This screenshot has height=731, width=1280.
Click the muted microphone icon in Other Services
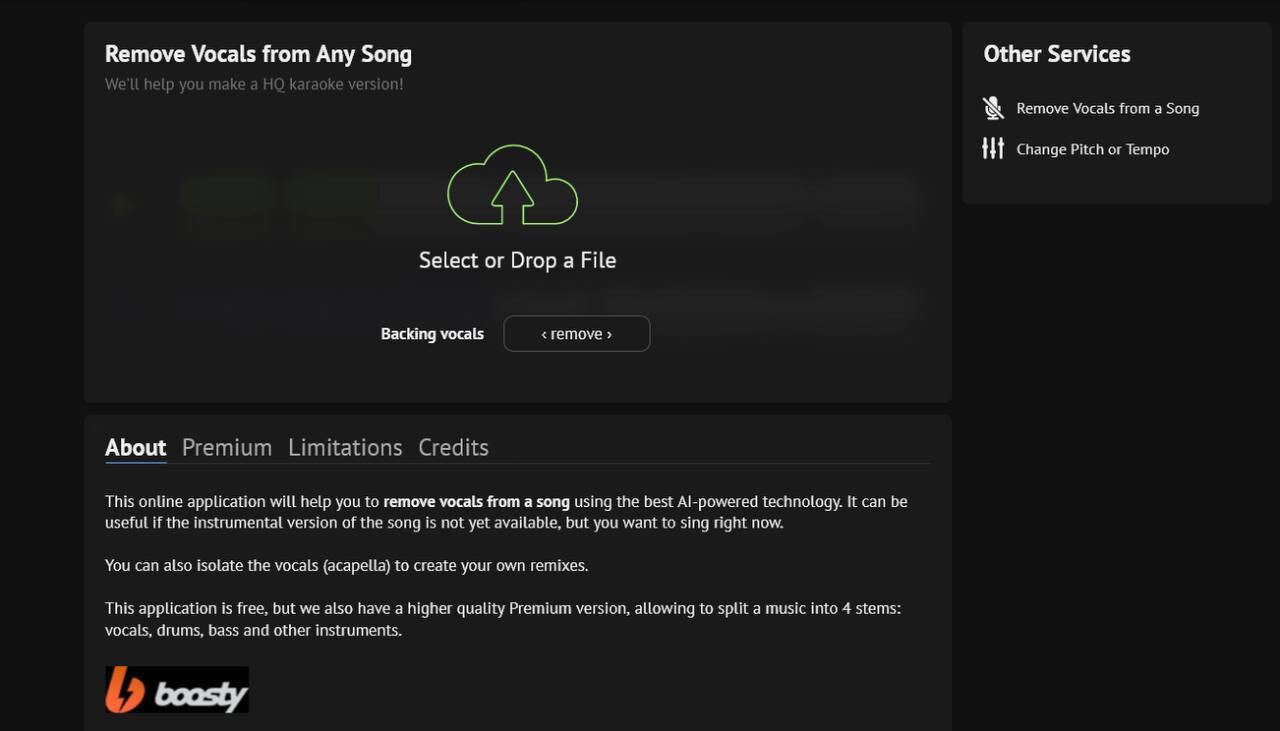pyautogui.click(x=993, y=108)
